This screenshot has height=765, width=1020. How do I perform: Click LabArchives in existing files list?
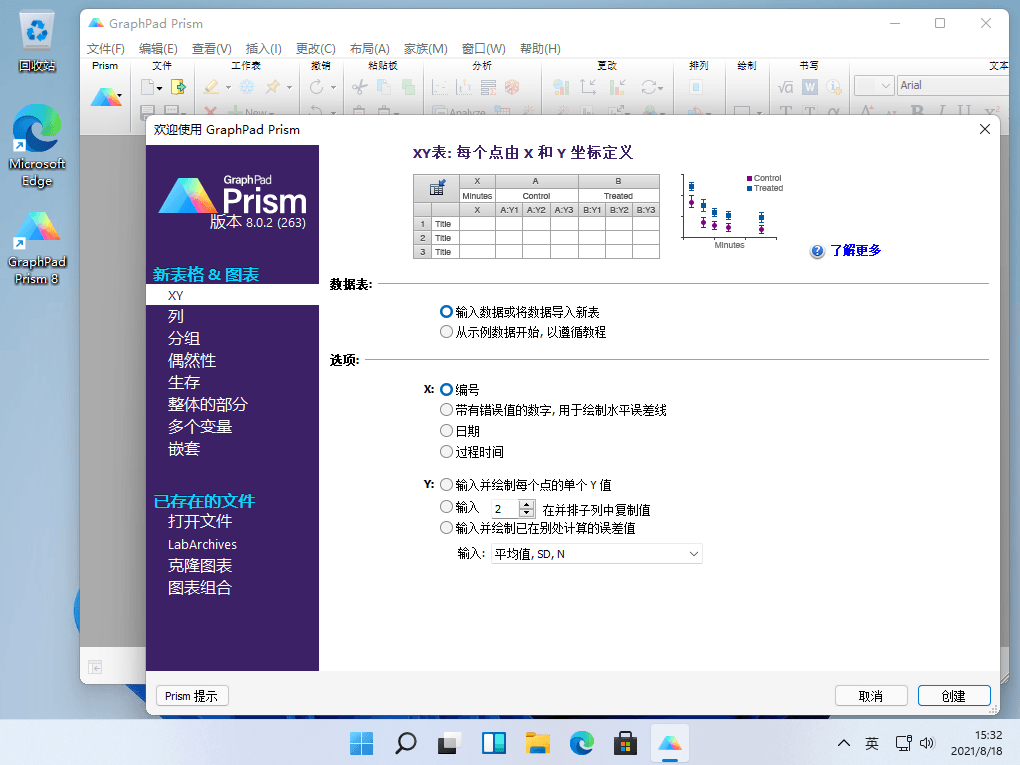pos(202,544)
